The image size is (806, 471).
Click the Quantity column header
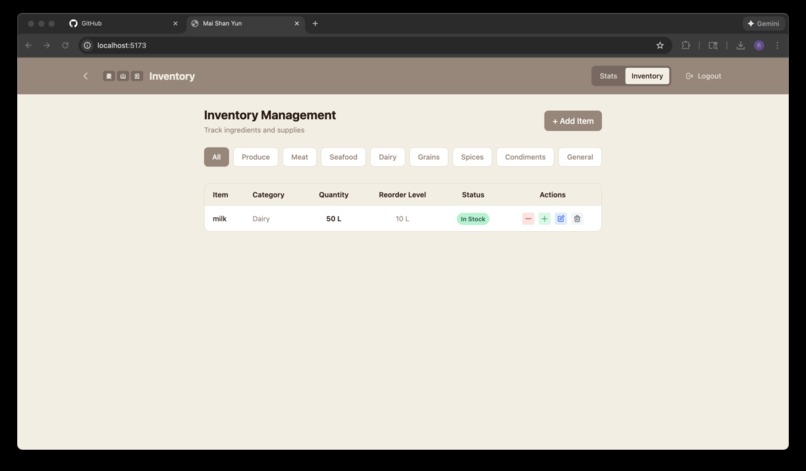pyautogui.click(x=334, y=194)
